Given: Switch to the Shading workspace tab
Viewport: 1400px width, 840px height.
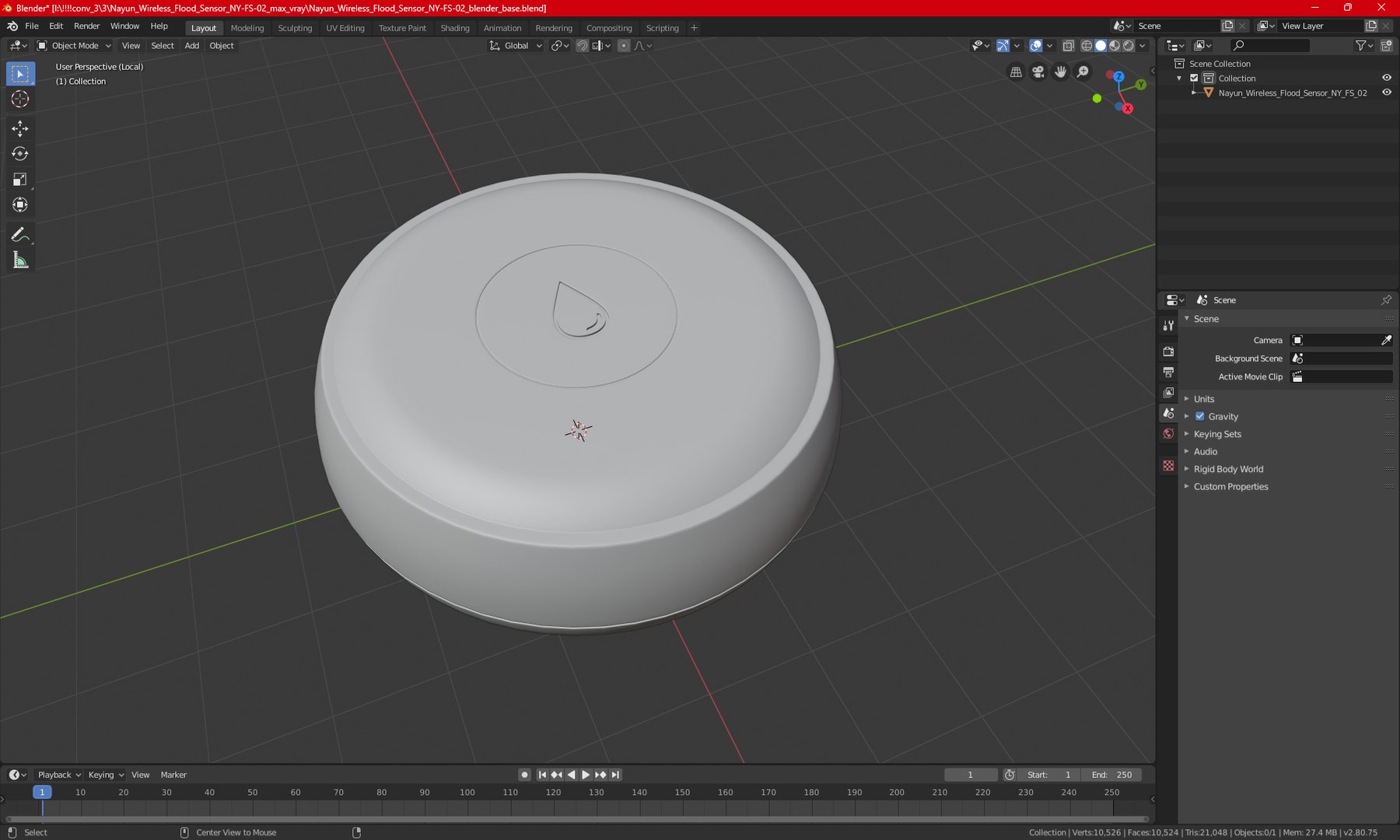Looking at the screenshot, I should 455,28.
